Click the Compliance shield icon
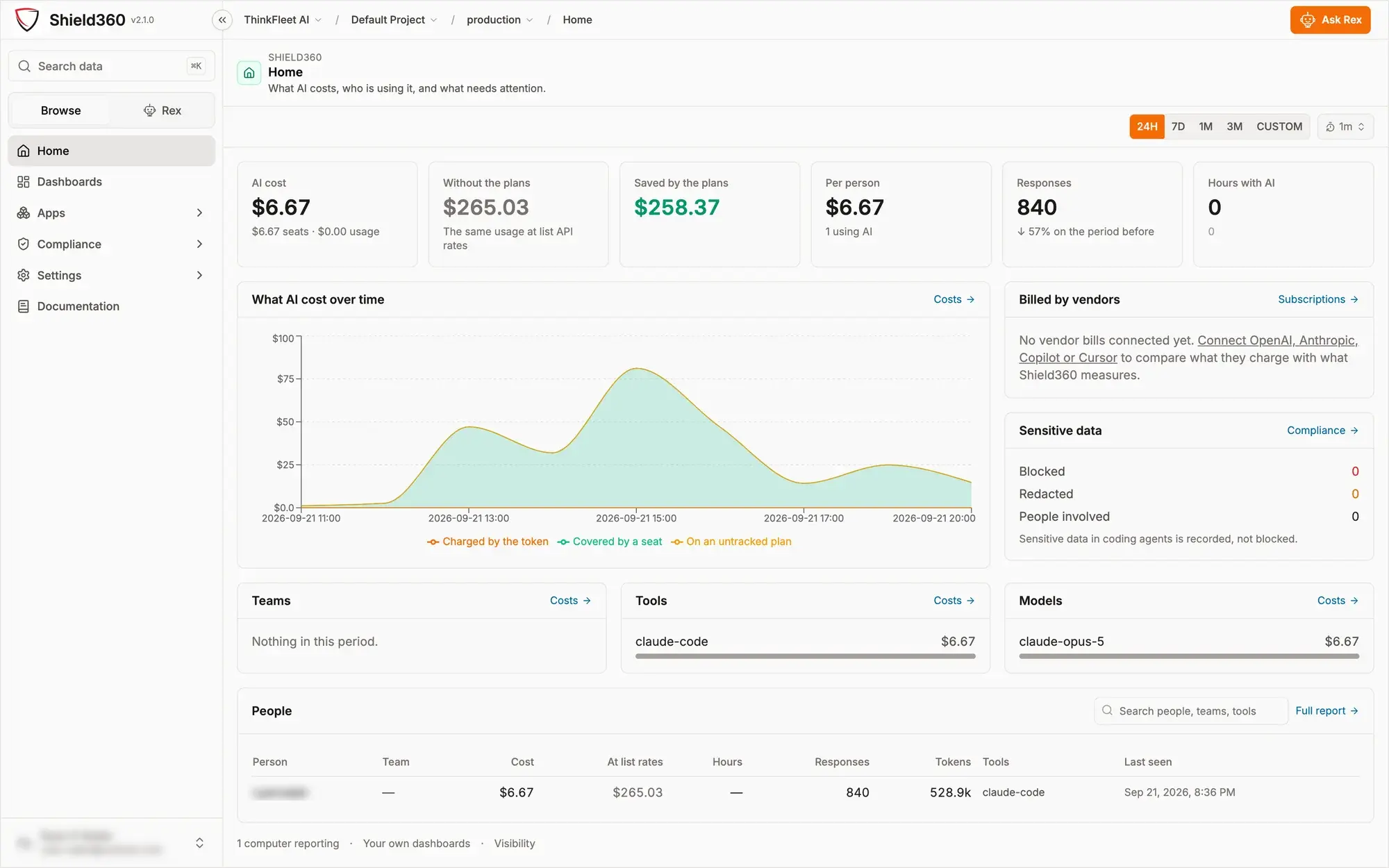 (x=24, y=244)
